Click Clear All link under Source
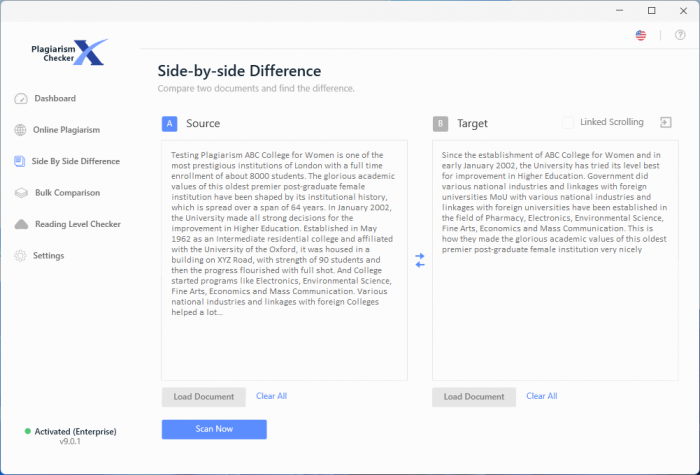Viewport: 700px width, 475px height. click(x=271, y=397)
